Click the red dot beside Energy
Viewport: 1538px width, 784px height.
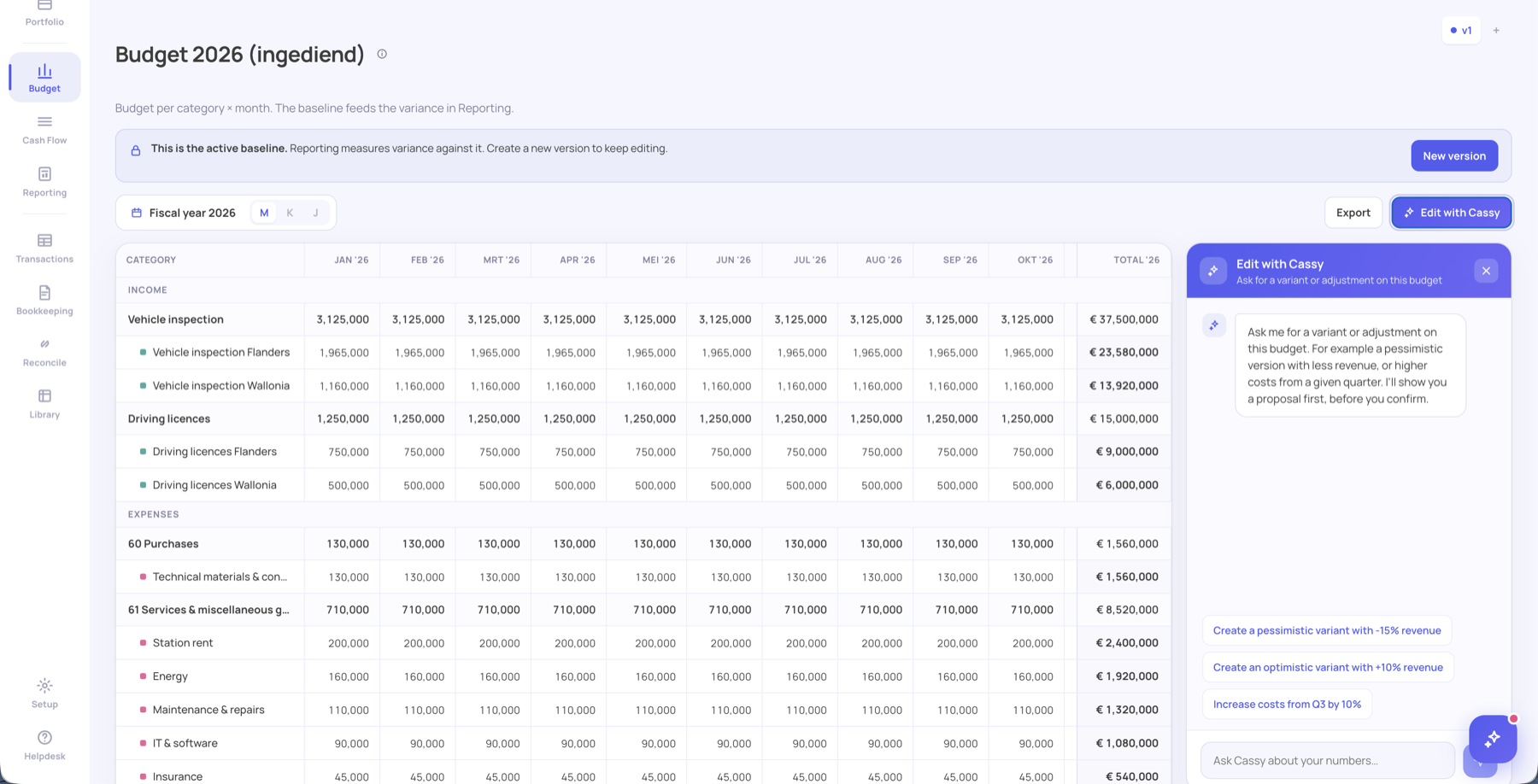(143, 676)
